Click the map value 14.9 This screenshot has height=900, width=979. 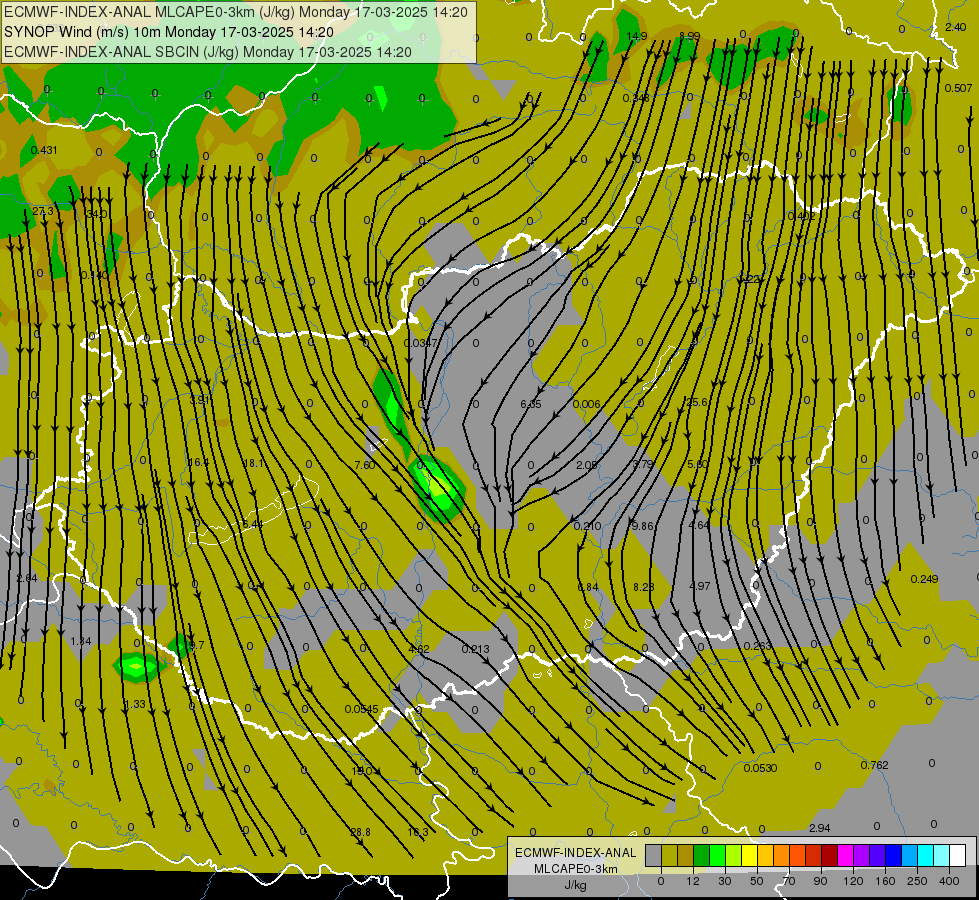(636, 36)
